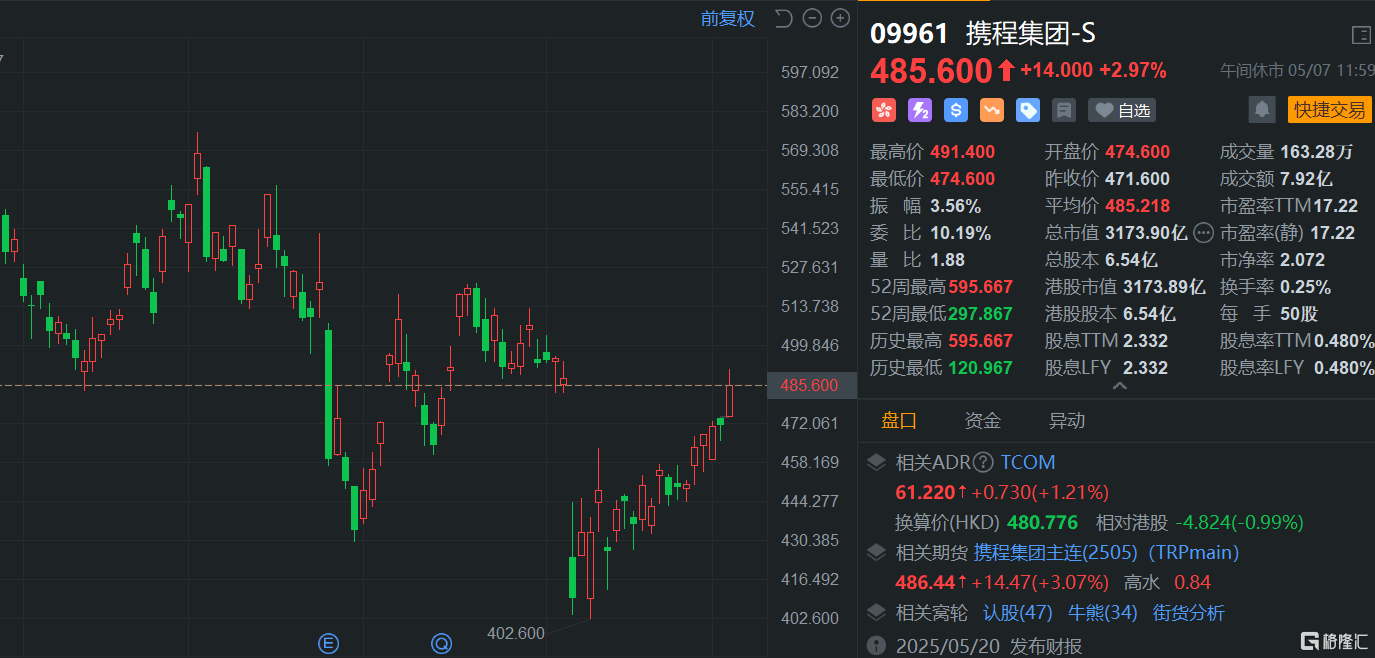Click the 成交量 value 163.28万
The image size is (1375, 658).
(x=1316, y=152)
